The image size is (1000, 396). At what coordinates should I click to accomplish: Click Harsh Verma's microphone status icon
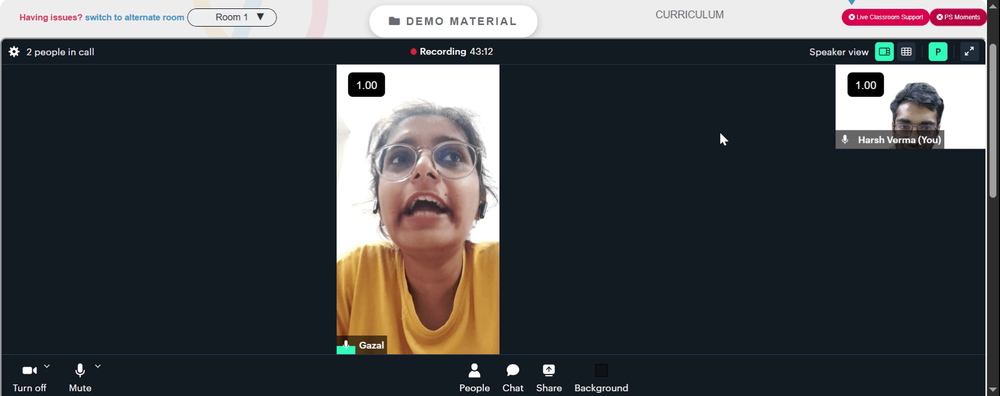tap(845, 140)
